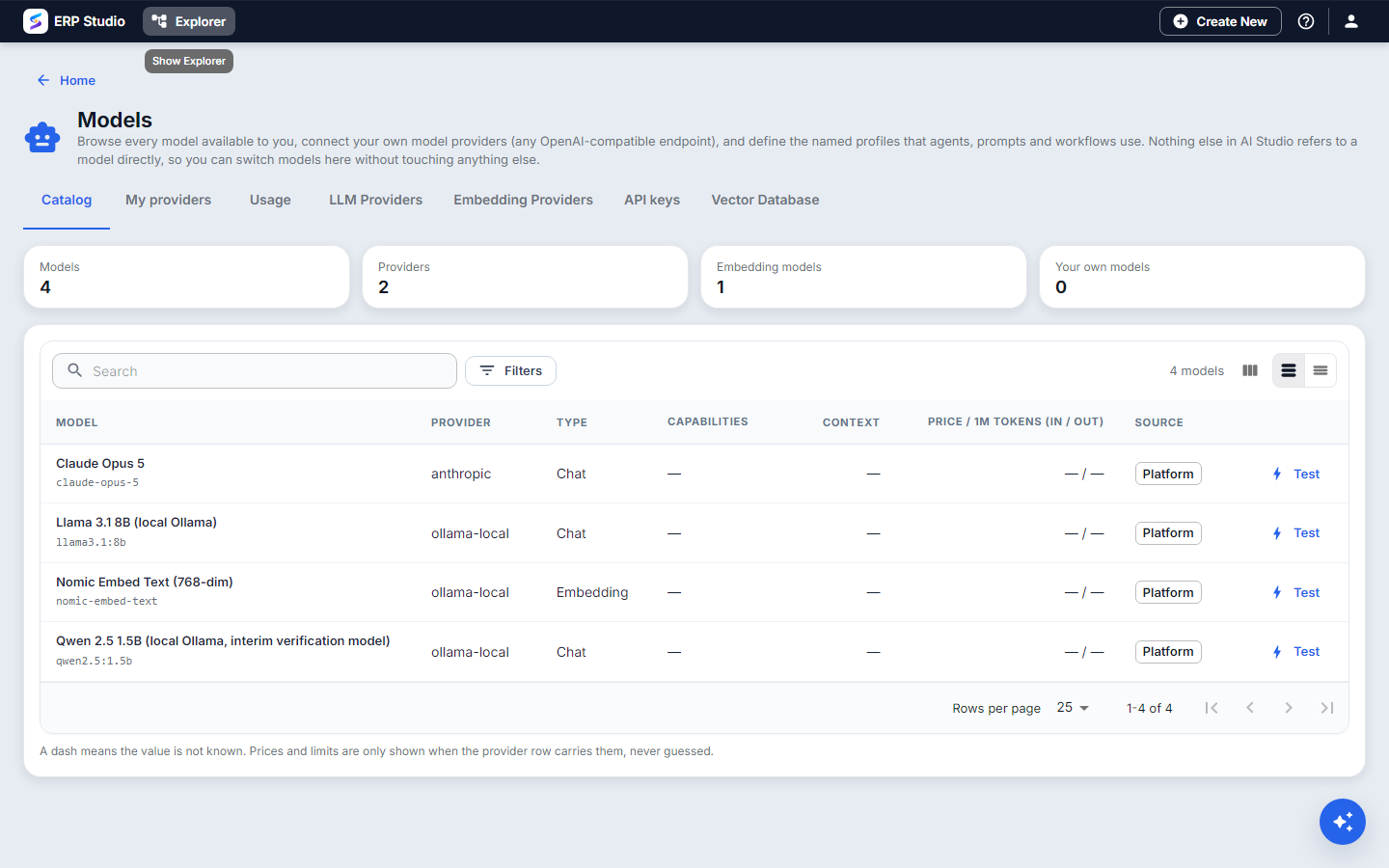Open the user account profile icon
1389x868 pixels.
[x=1351, y=21]
